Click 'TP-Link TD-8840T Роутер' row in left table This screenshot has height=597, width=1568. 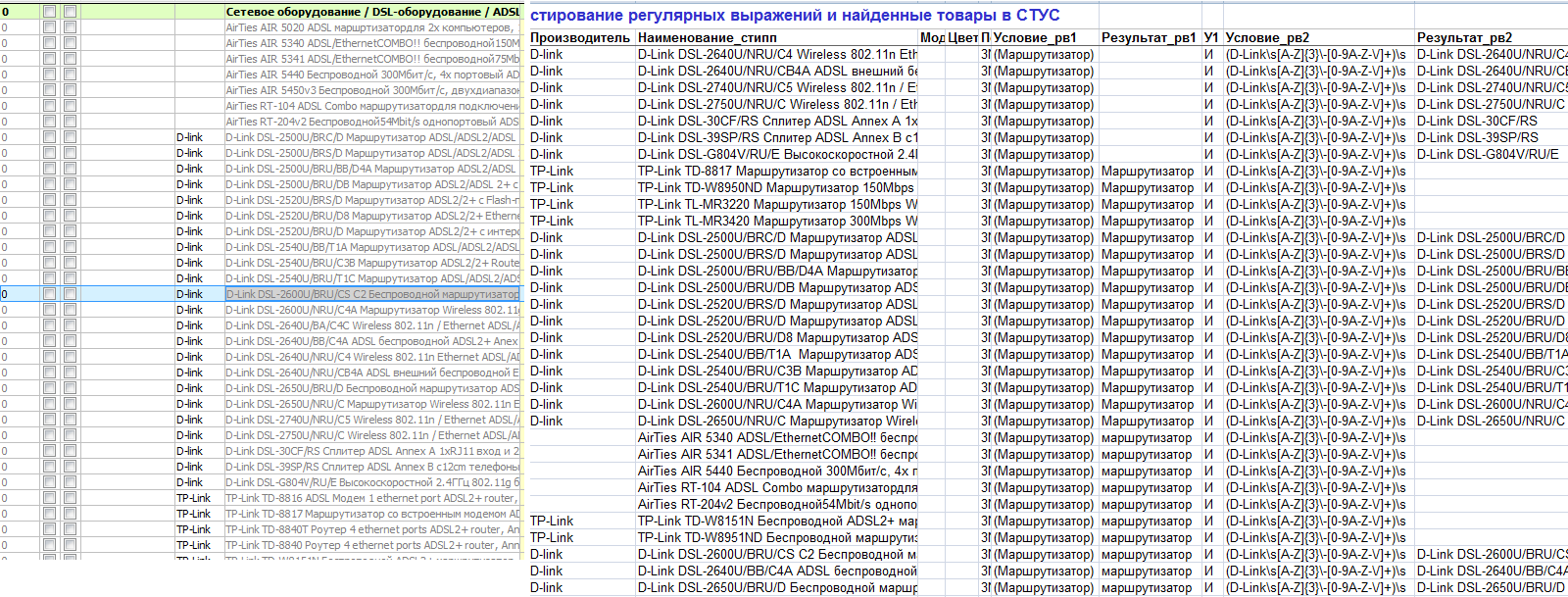372,529
